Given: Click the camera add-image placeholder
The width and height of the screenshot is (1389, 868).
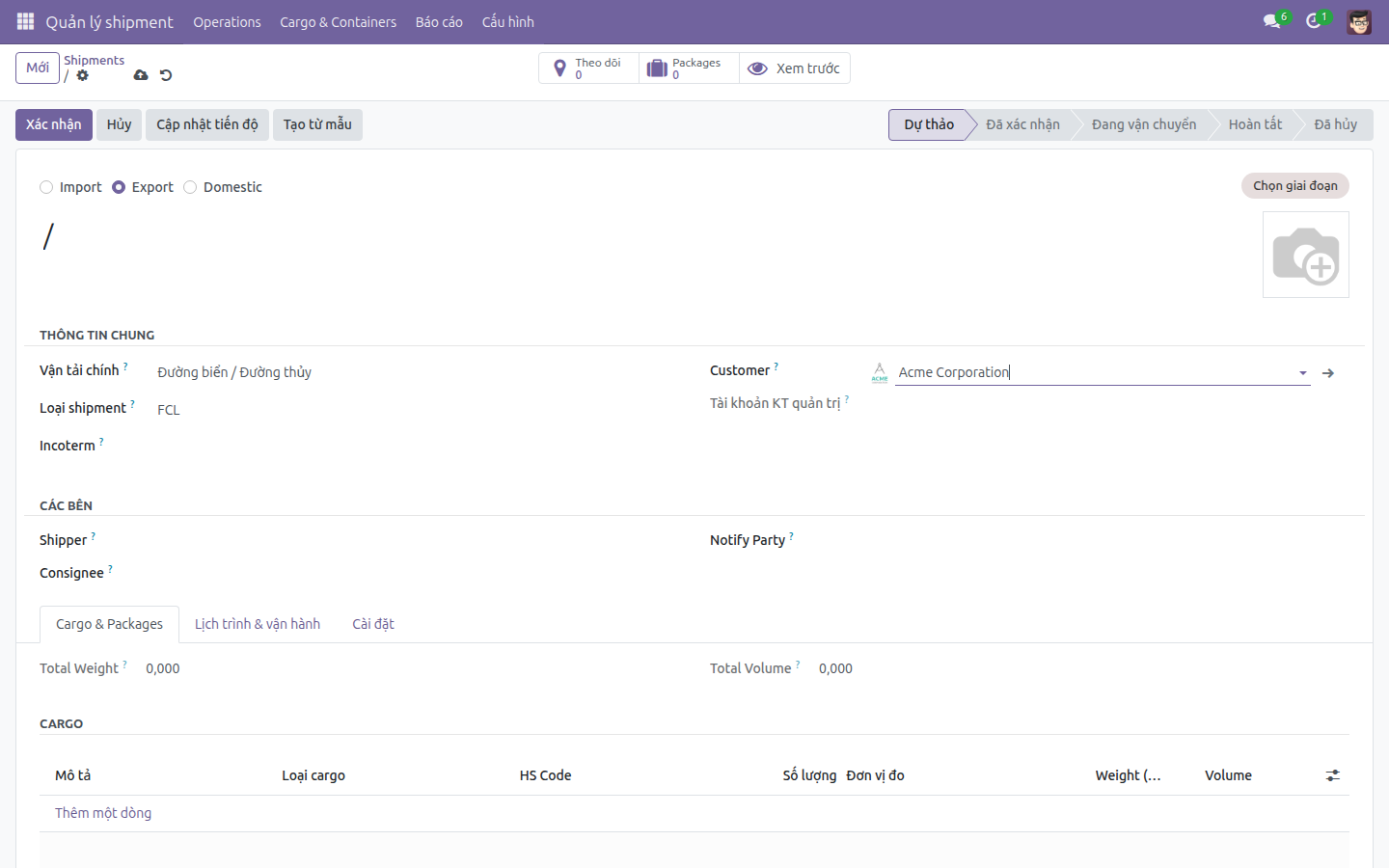Looking at the screenshot, I should point(1306,255).
